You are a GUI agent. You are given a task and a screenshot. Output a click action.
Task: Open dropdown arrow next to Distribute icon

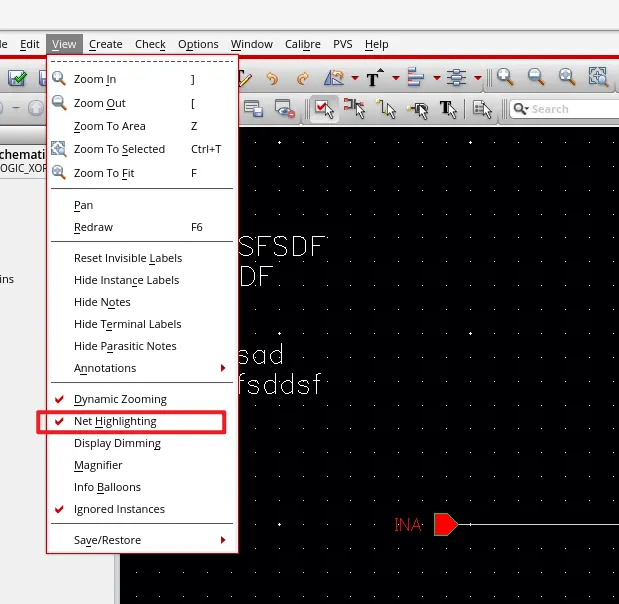(477, 78)
